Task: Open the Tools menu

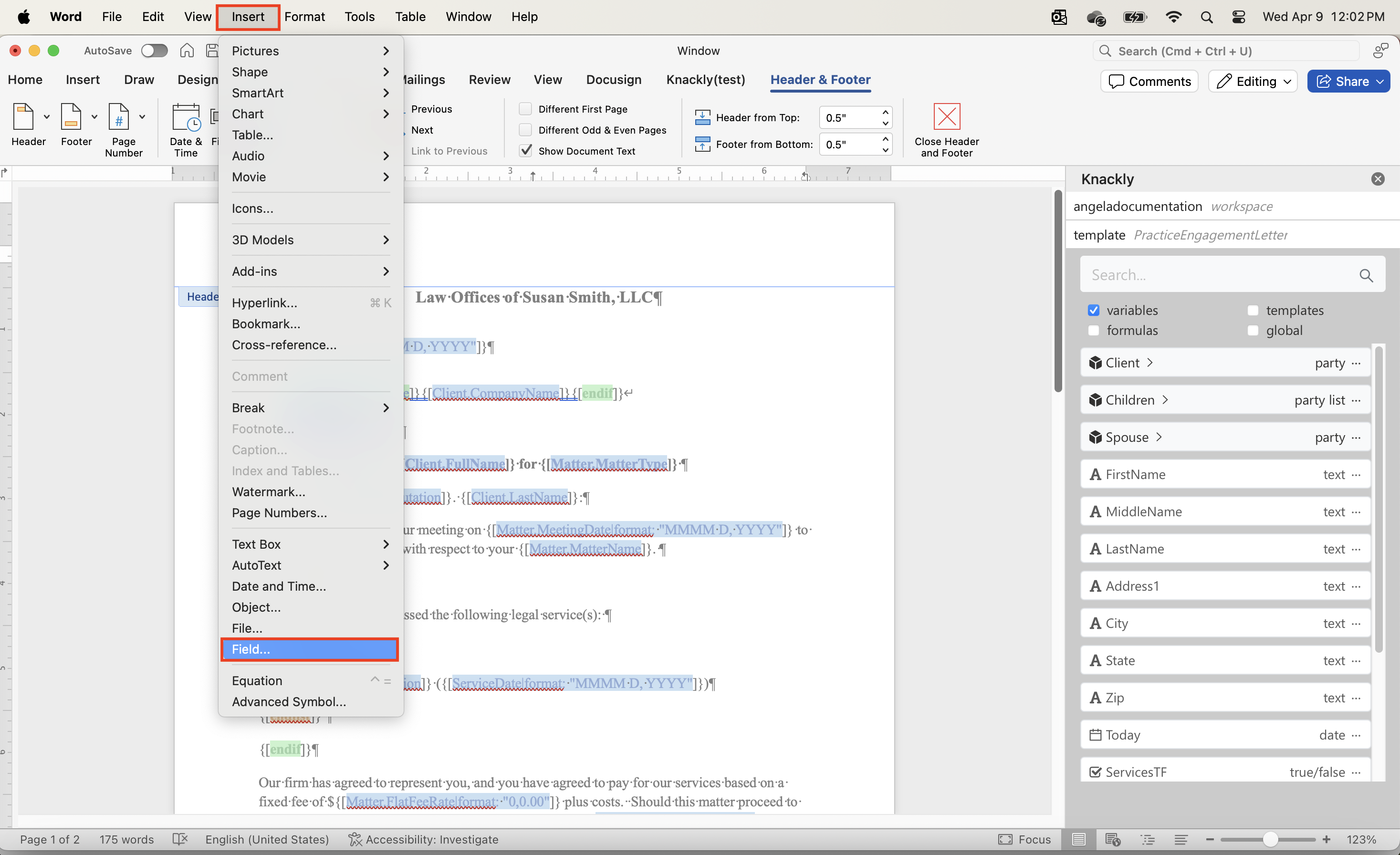Action: (x=360, y=17)
